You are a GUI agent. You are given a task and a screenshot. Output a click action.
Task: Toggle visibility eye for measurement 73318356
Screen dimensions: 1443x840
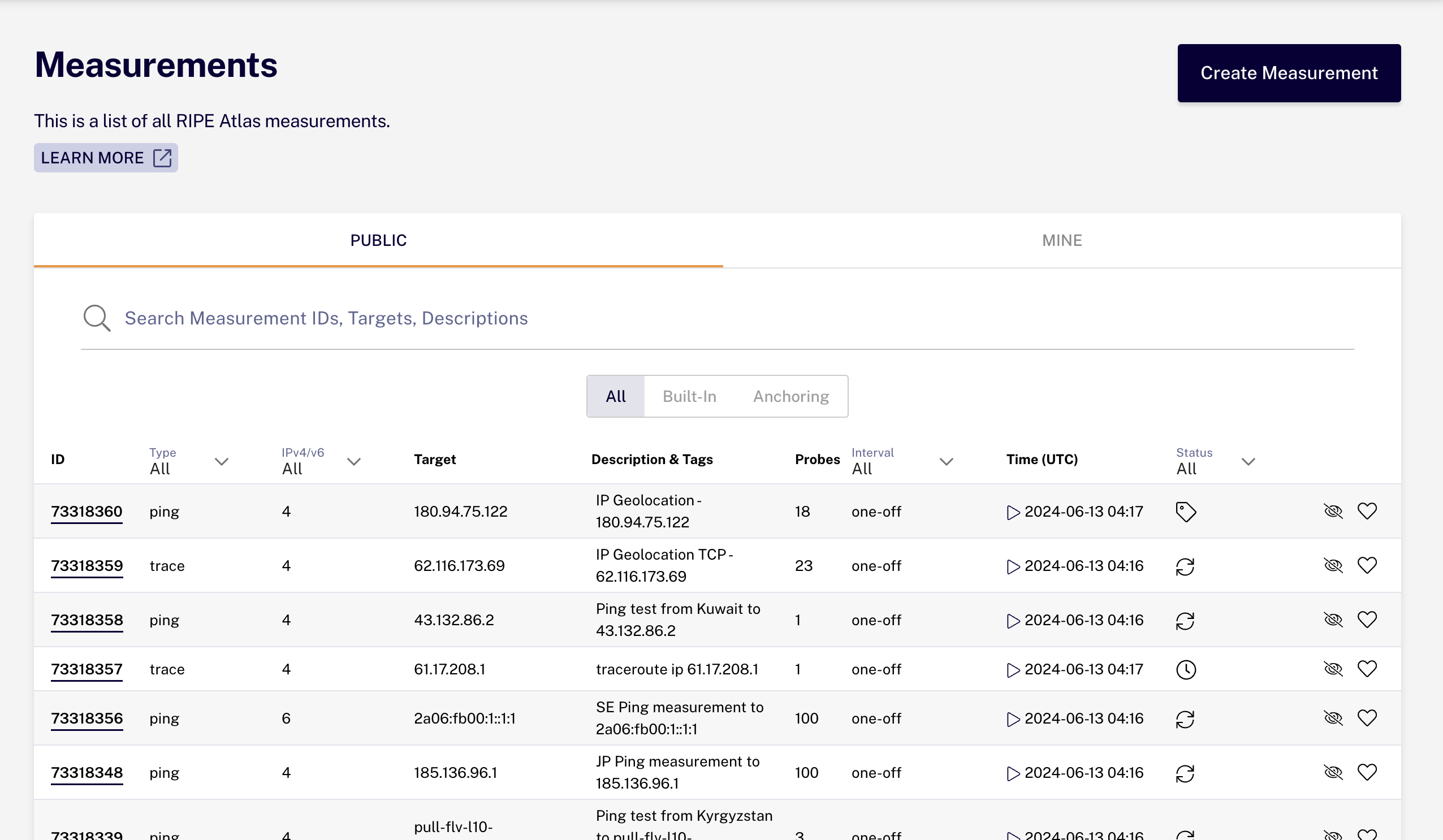tap(1334, 718)
